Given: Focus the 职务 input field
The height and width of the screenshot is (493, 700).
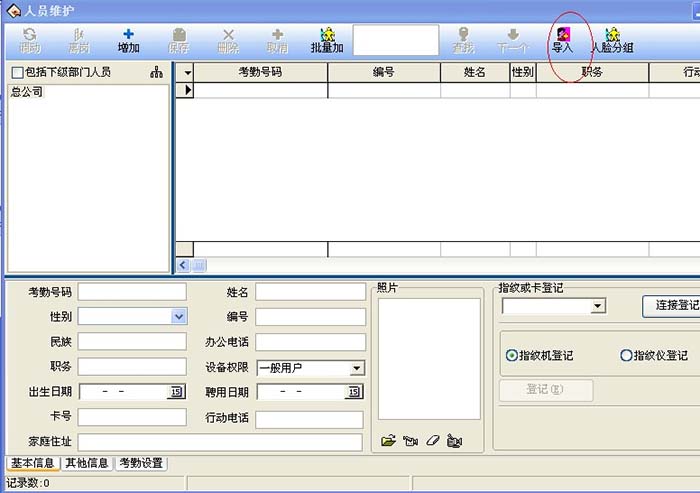Looking at the screenshot, I should click(x=132, y=367).
